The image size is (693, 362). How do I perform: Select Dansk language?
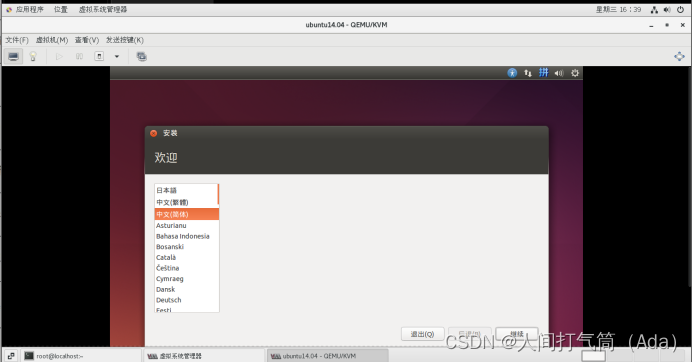pos(187,289)
